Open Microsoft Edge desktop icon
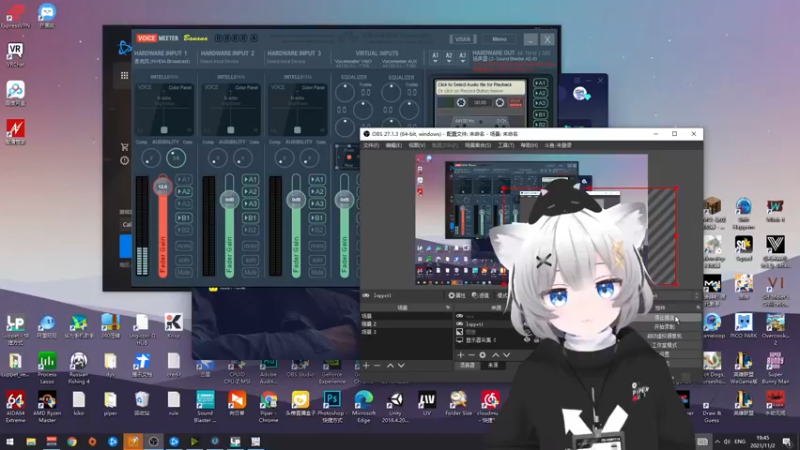The width and height of the screenshot is (800, 450). coord(364,407)
